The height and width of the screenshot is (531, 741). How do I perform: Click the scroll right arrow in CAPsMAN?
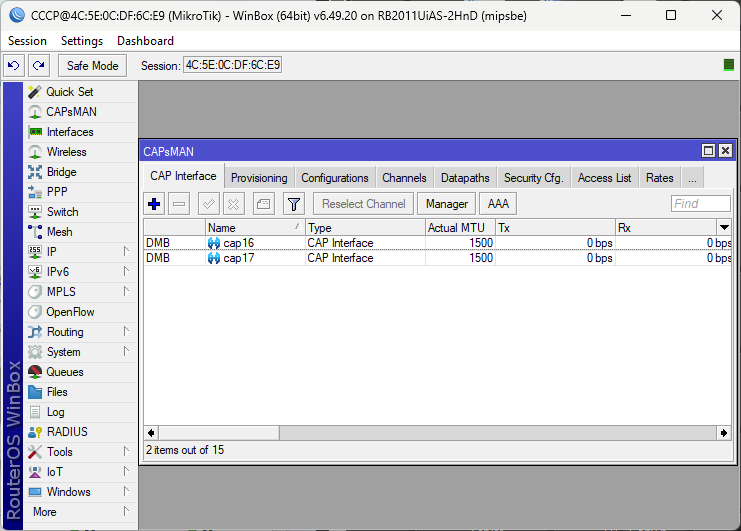click(724, 433)
